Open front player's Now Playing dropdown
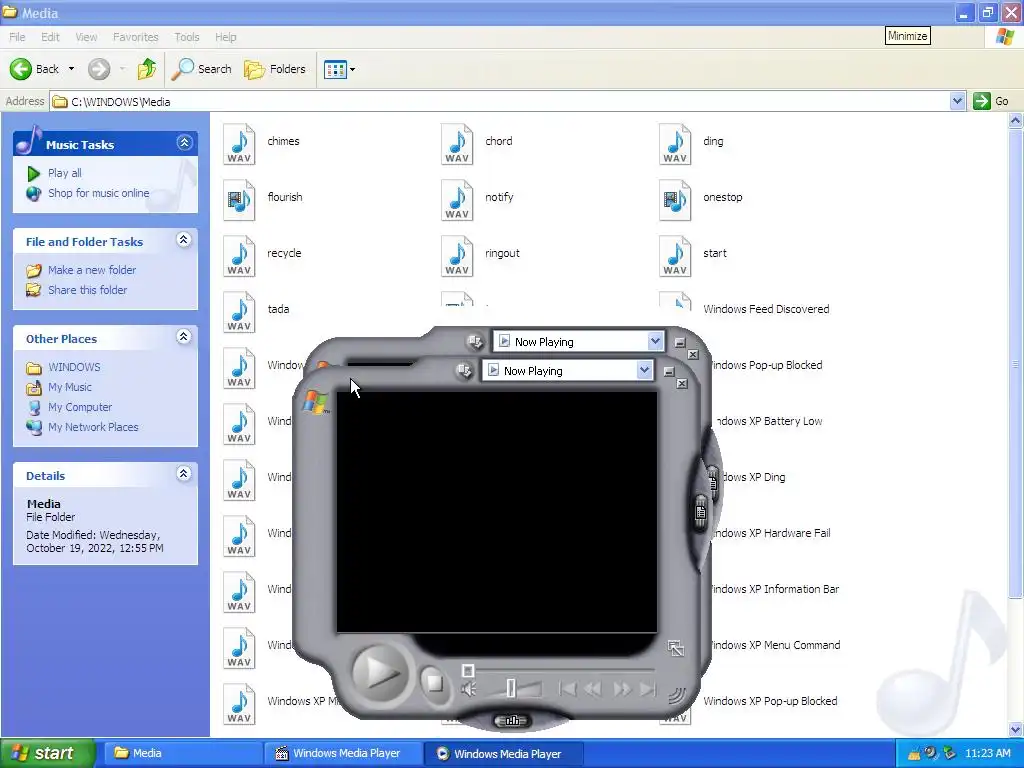Screen dimensions: 1024x768 tap(644, 370)
